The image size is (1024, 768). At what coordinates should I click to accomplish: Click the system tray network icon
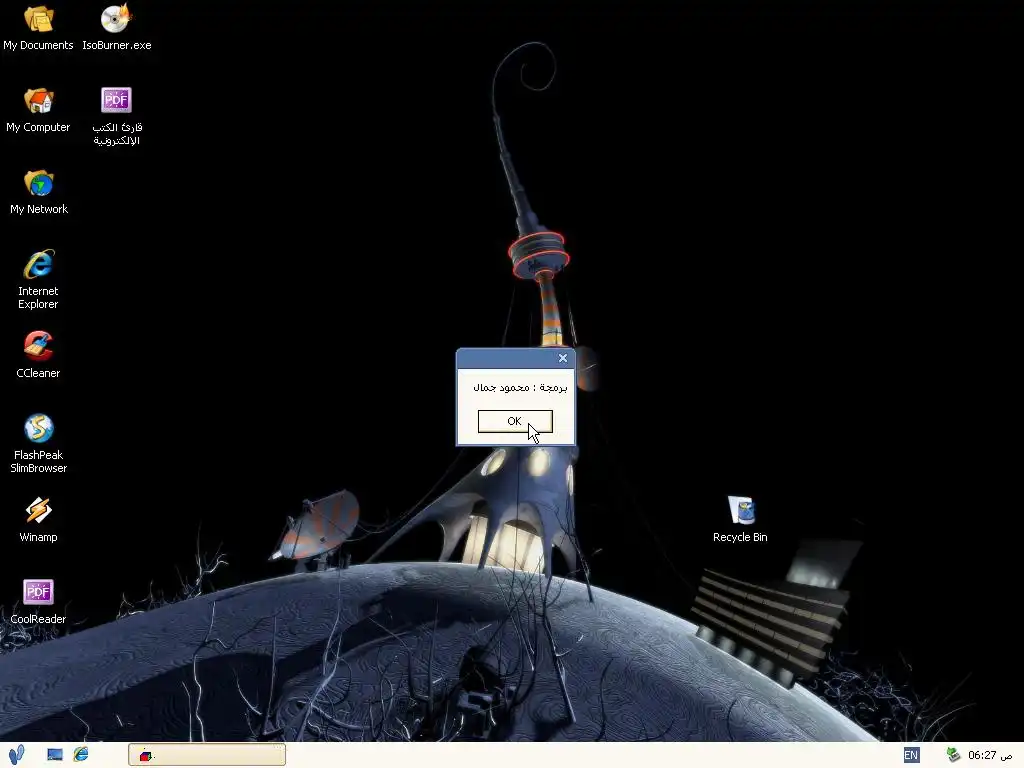tap(953, 755)
